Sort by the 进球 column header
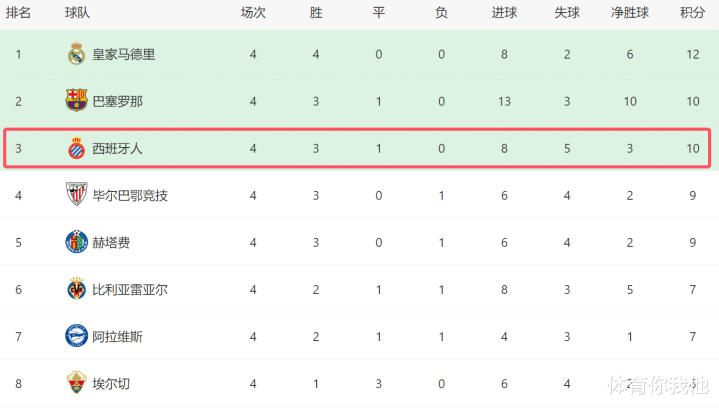This screenshot has height=408, width=719. (504, 13)
